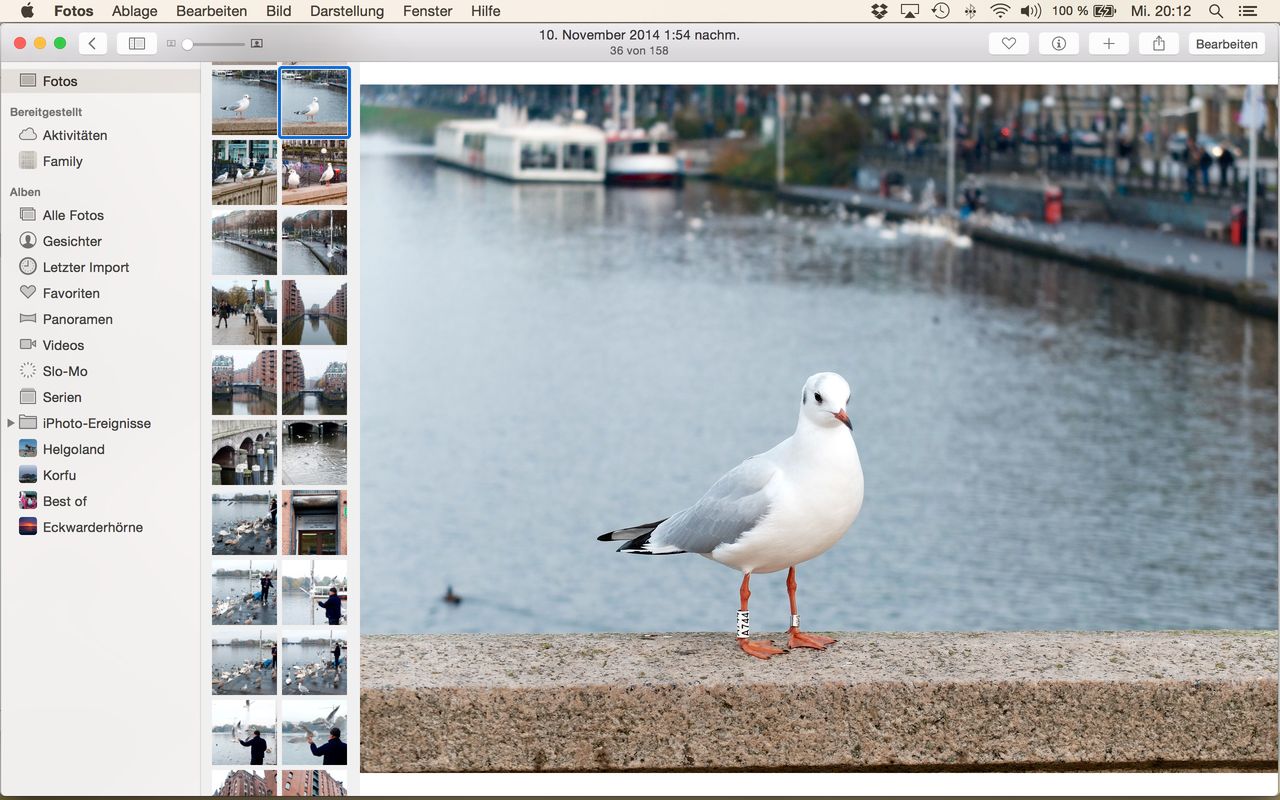Expand the iPhoto-Ereignisse folder

click(11, 423)
